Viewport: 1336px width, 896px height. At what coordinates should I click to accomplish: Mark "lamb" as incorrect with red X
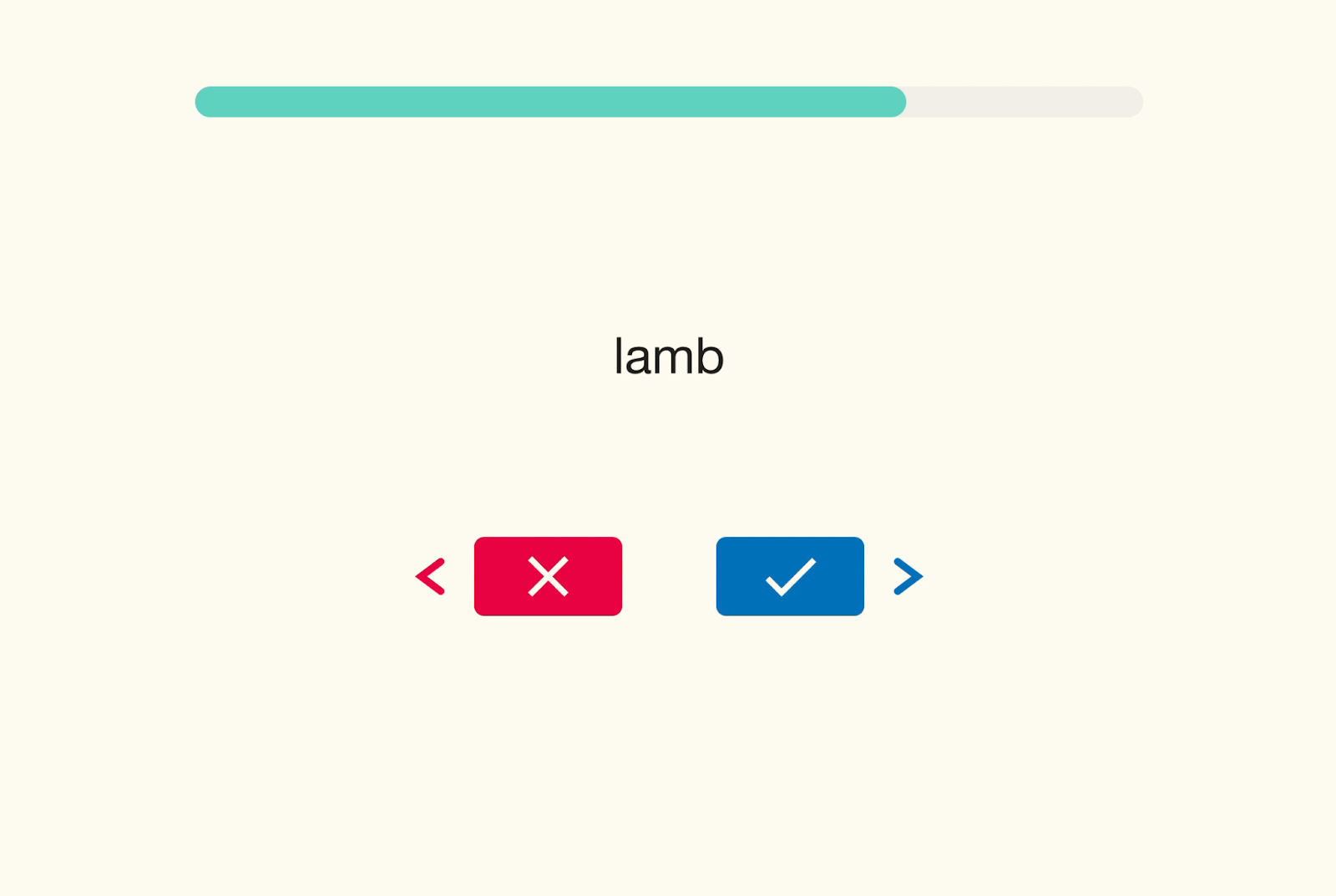tap(548, 576)
